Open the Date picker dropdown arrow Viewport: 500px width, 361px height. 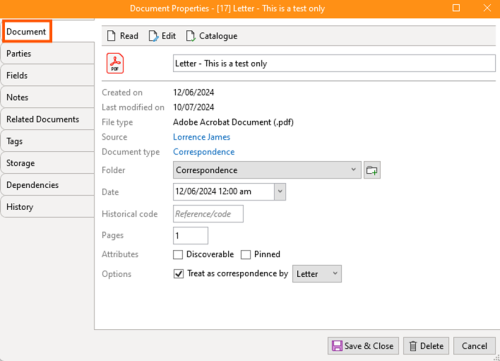point(280,192)
